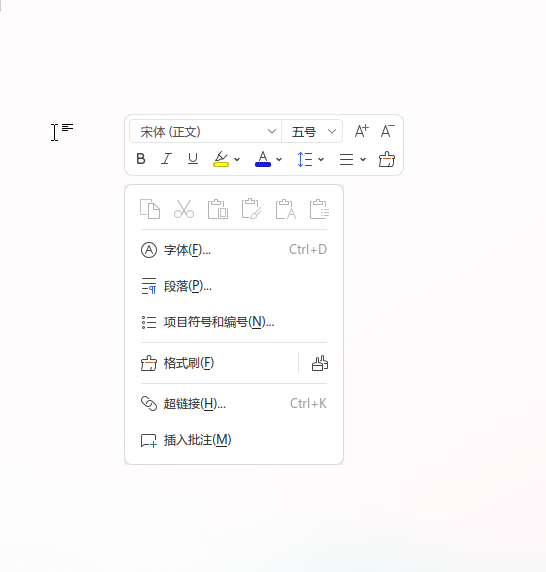546x572 pixels.
Task: Expand the highlight color dropdown arrow
Action: pos(237,159)
